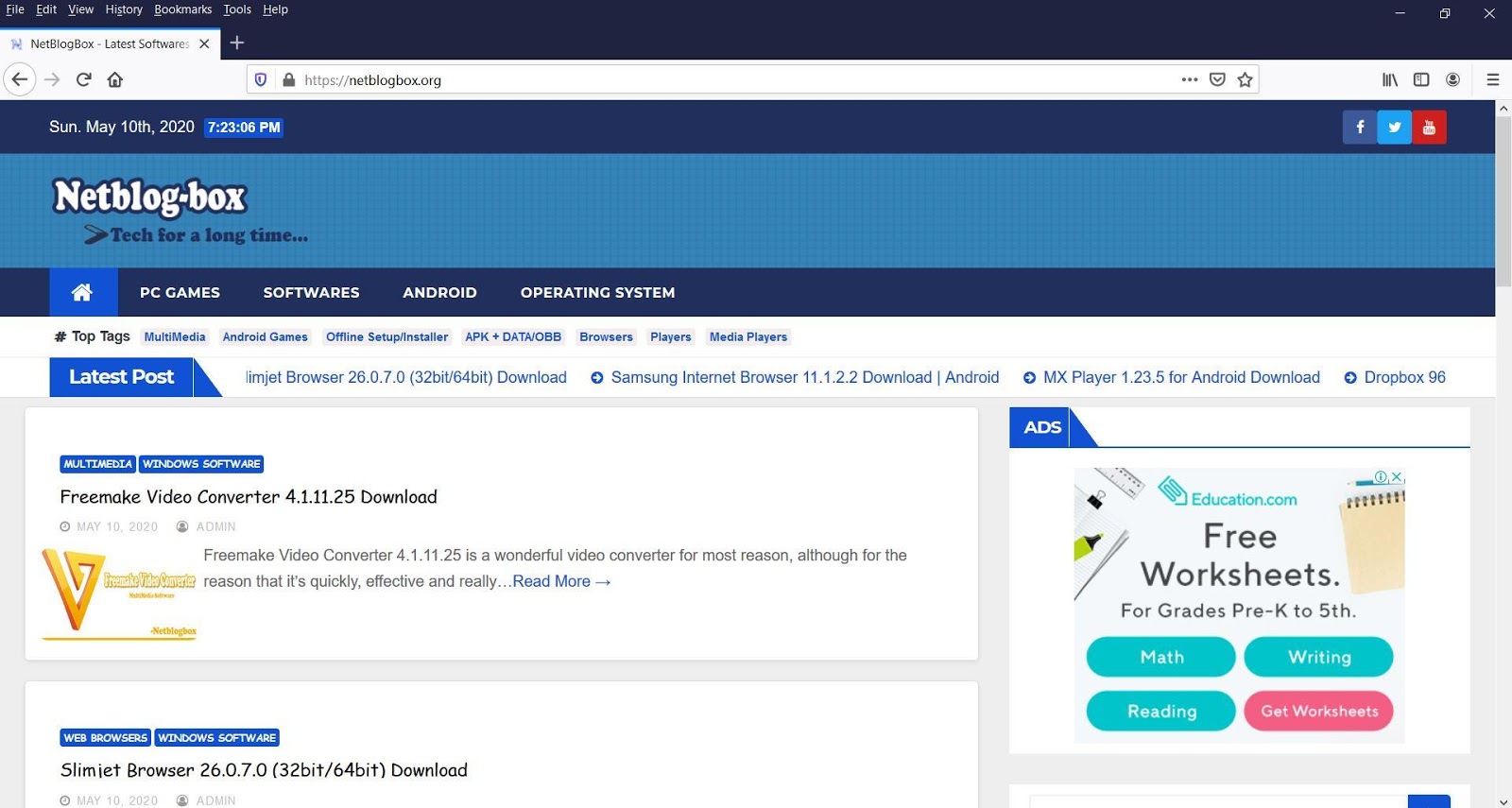The image size is (1512, 808).
Task: Close the Education.com ad
Action: click(x=1397, y=476)
